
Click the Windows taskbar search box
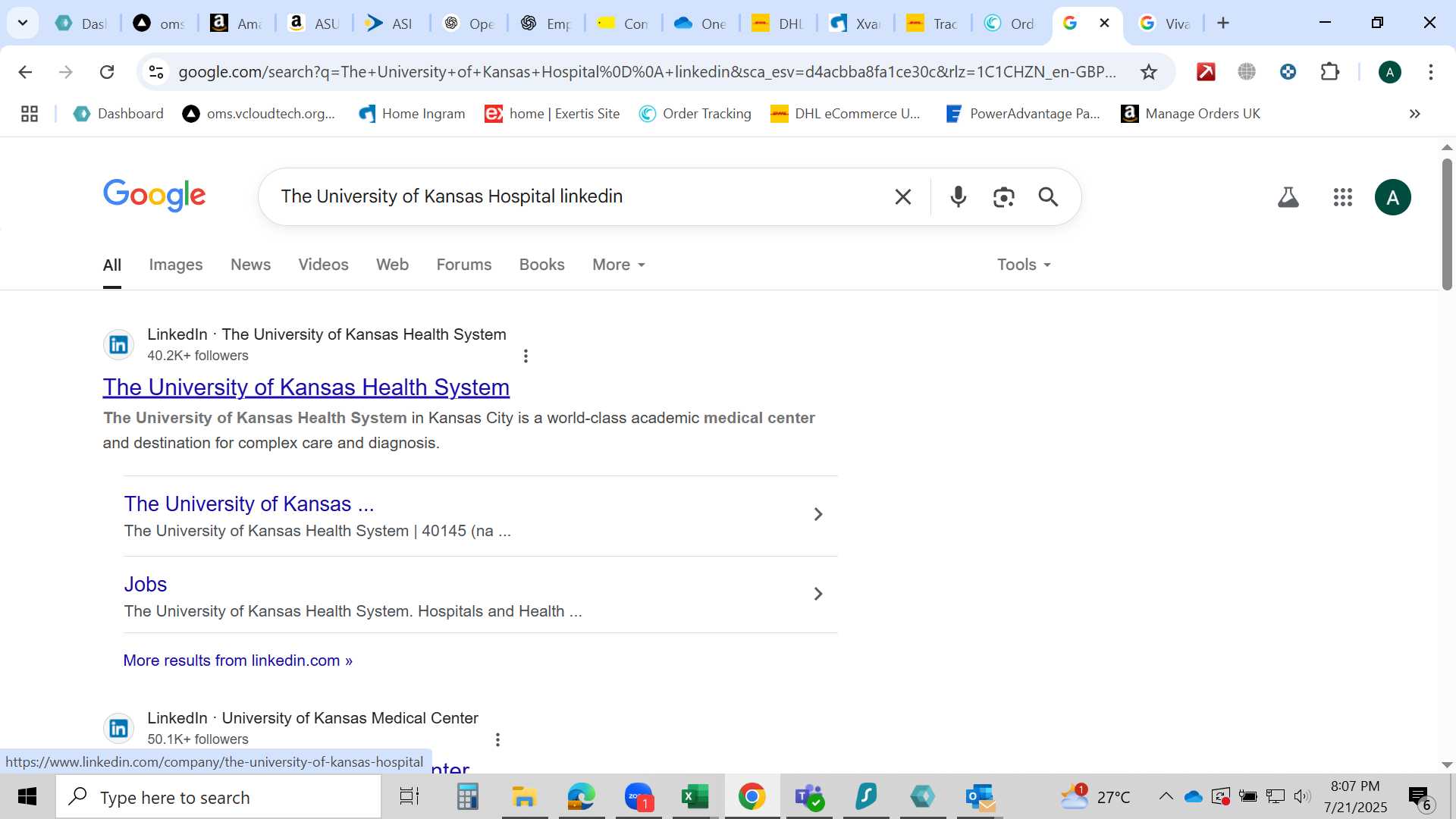218,797
